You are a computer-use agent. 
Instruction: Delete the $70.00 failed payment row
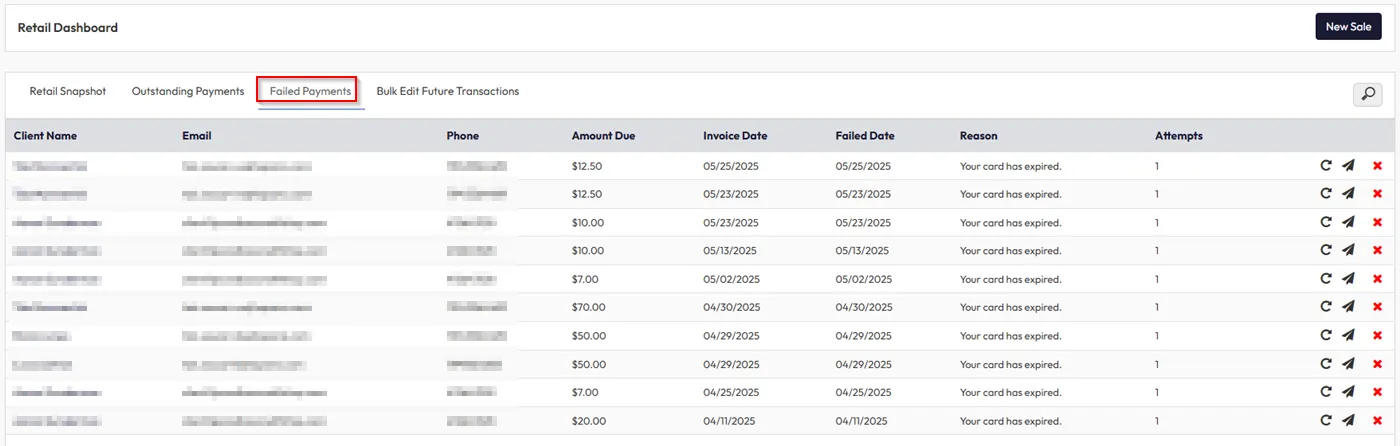1377,307
